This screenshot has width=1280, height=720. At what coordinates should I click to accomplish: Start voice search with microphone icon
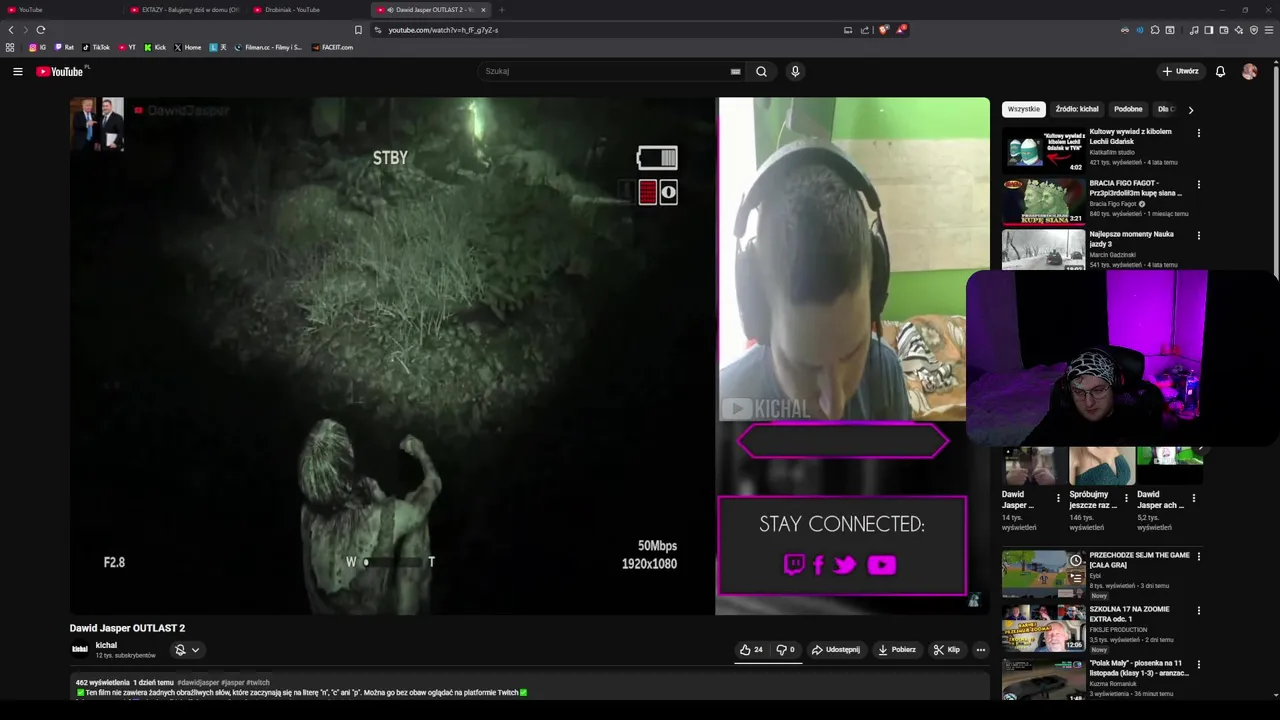(x=795, y=71)
